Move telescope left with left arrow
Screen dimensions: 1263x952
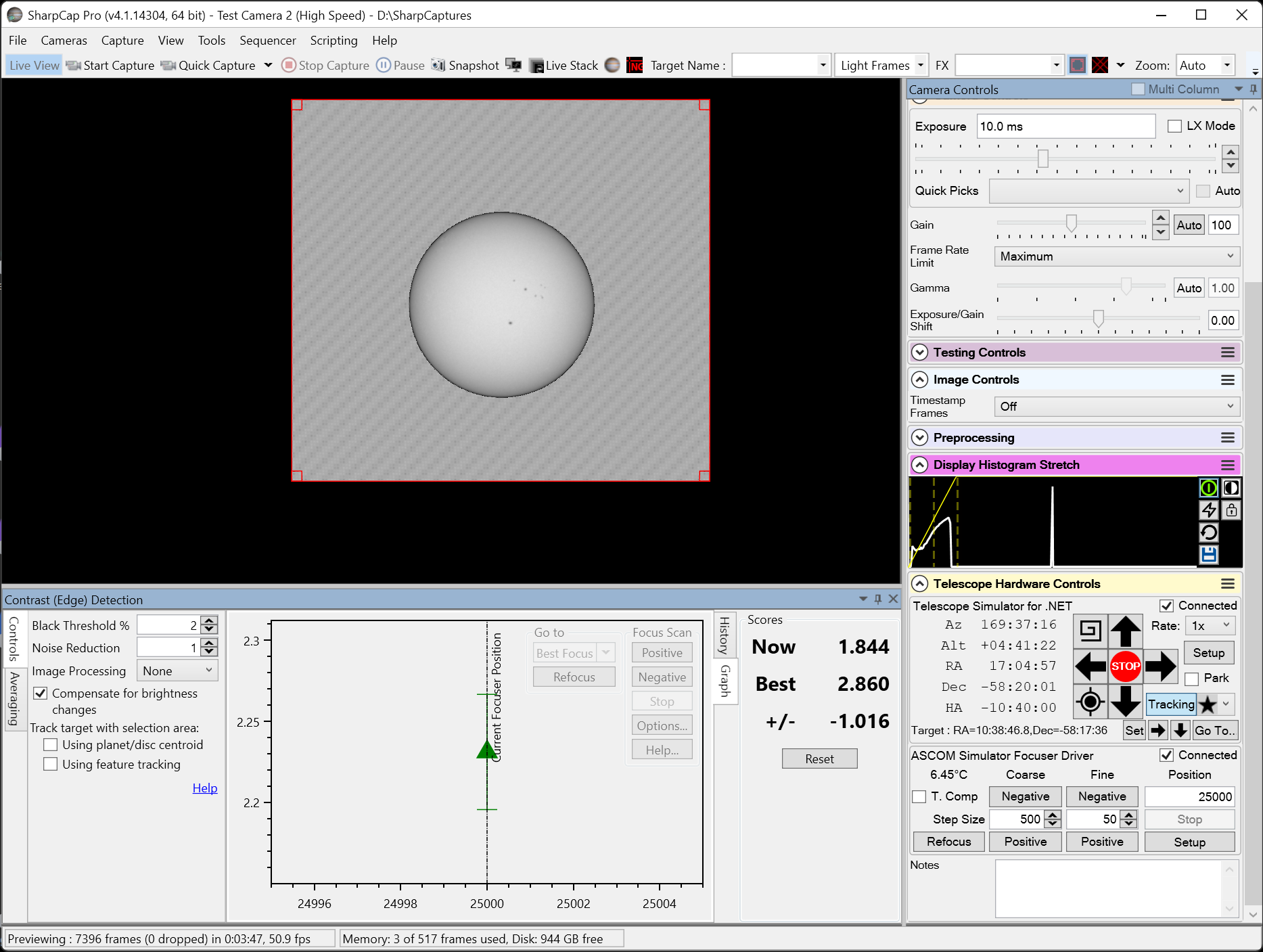tap(1090, 666)
